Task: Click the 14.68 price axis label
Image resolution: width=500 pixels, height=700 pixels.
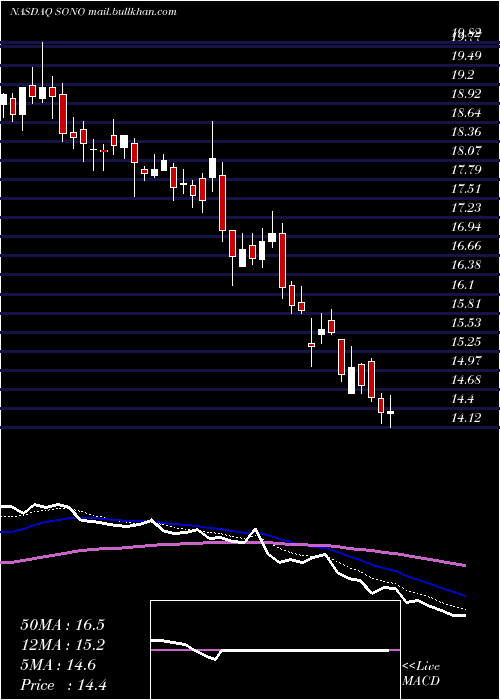Action: pos(466,379)
